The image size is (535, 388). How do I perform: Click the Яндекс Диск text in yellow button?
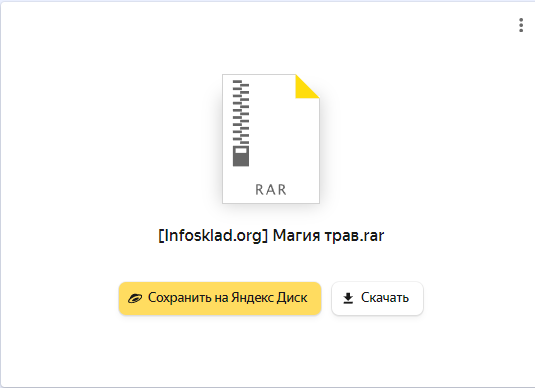point(269,298)
